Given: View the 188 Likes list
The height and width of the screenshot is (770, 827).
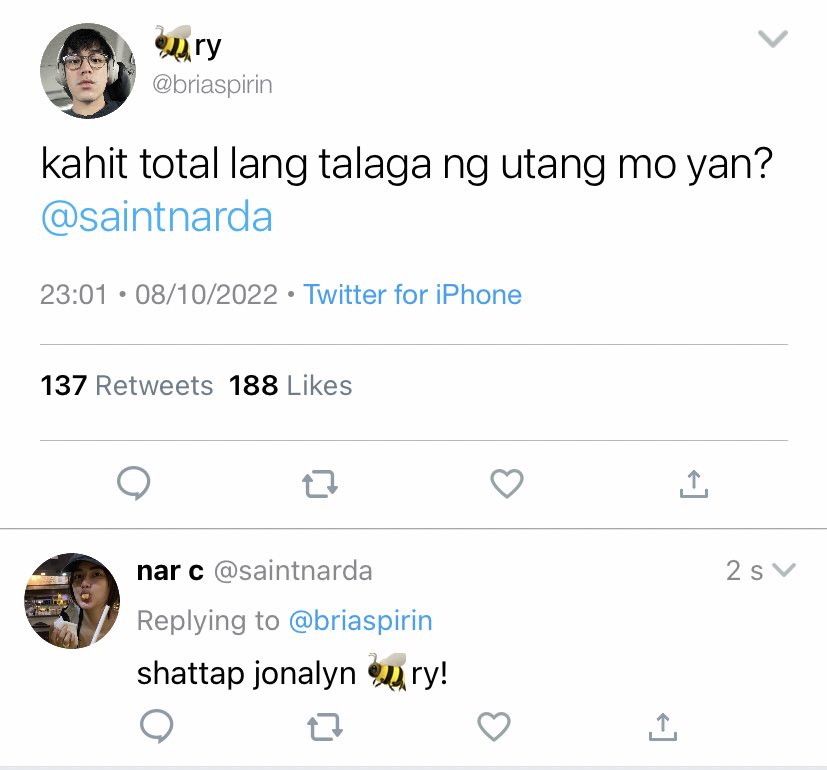Looking at the screenshot, I should click(x=291, y=385).
